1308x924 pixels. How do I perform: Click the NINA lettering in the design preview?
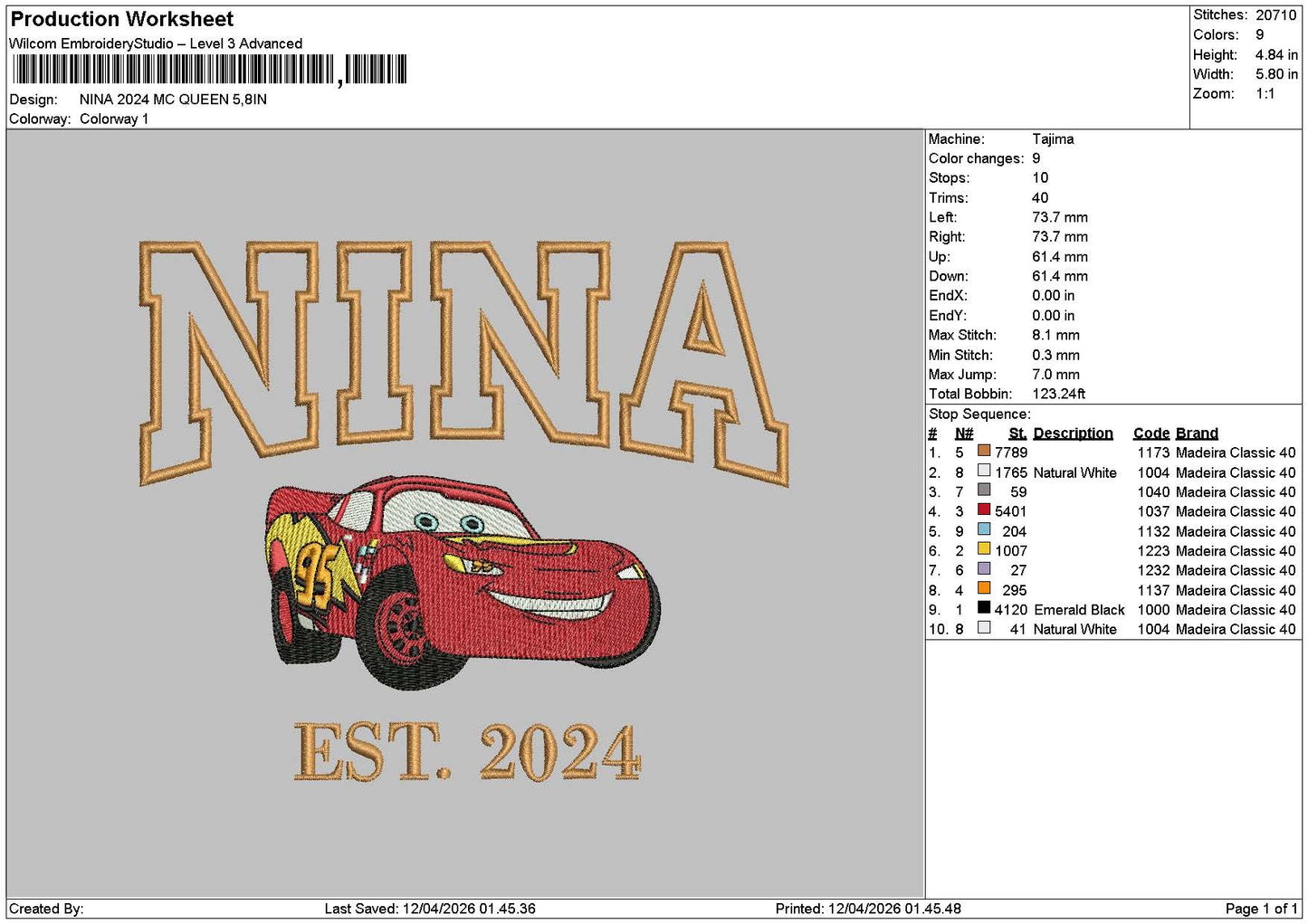[463, 362]
